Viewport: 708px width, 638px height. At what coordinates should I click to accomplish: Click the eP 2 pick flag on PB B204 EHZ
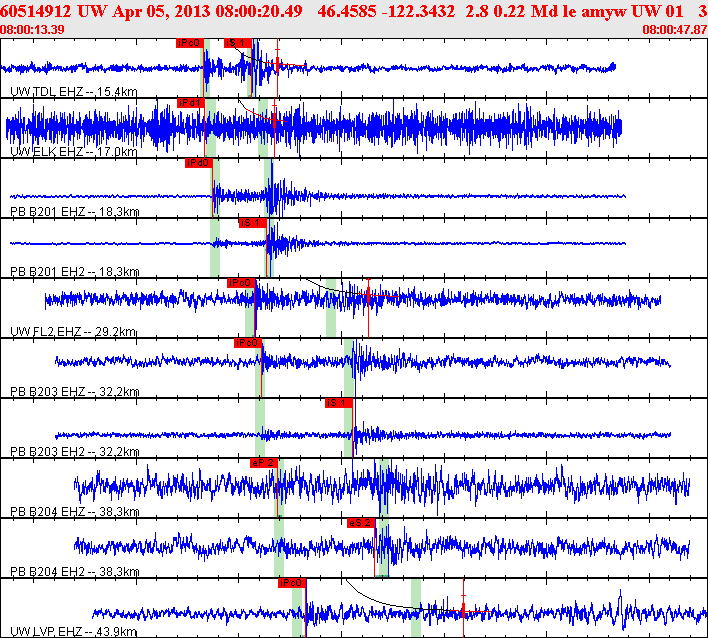[264, 463]
